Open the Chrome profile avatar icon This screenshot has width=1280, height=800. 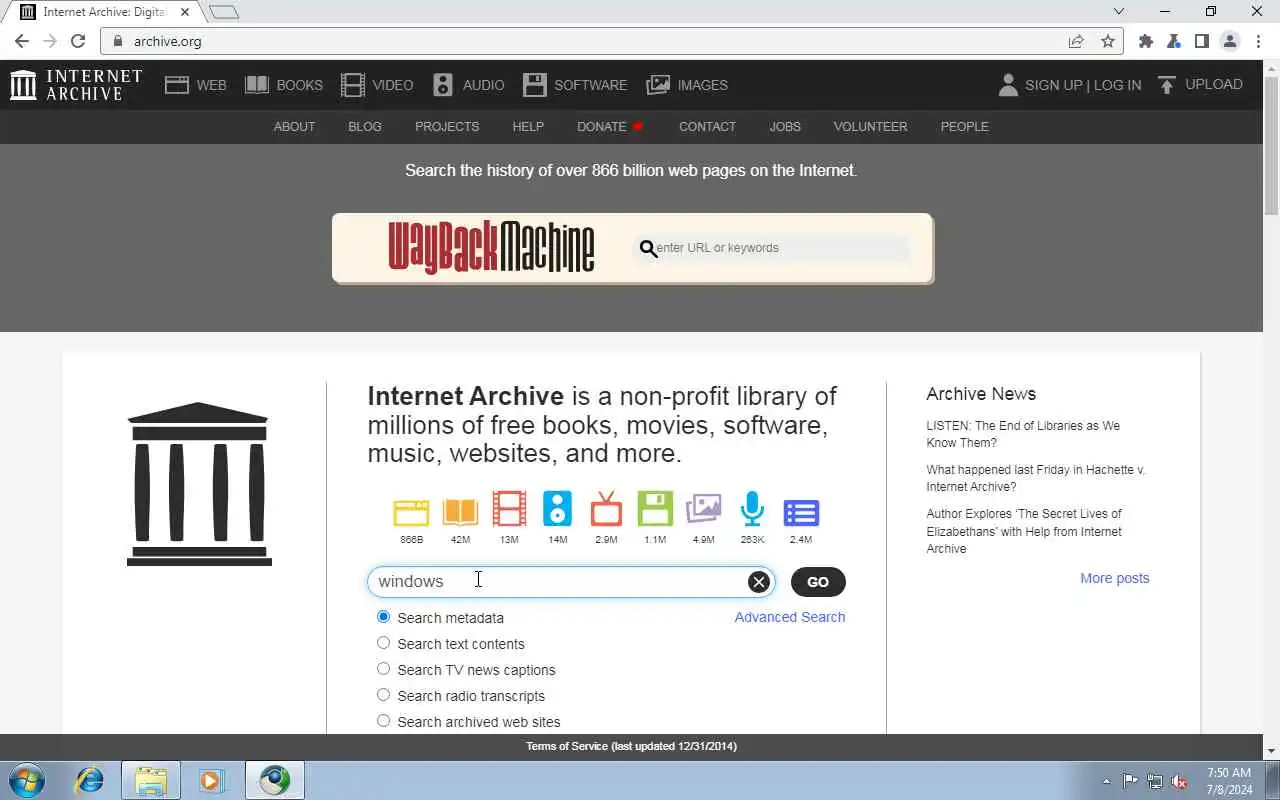[x=1230, y=41]
